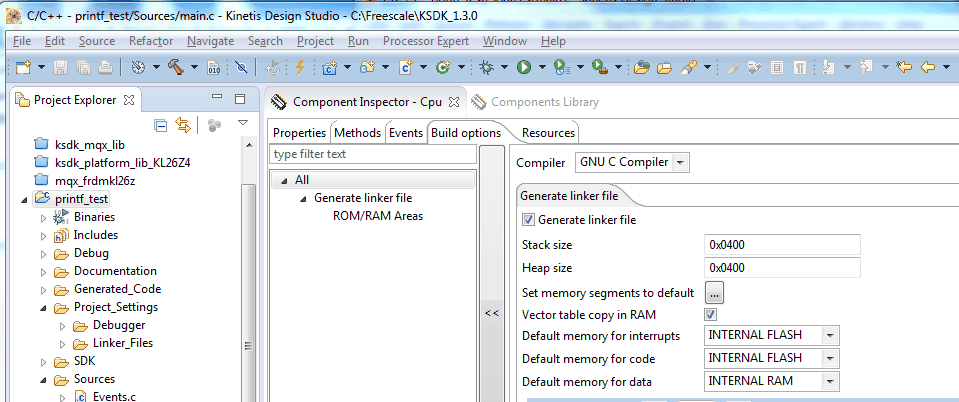Click the yellow lightning bolt flash icon
The height and width of the screenshot is (402, 959).
pos(300,67)
